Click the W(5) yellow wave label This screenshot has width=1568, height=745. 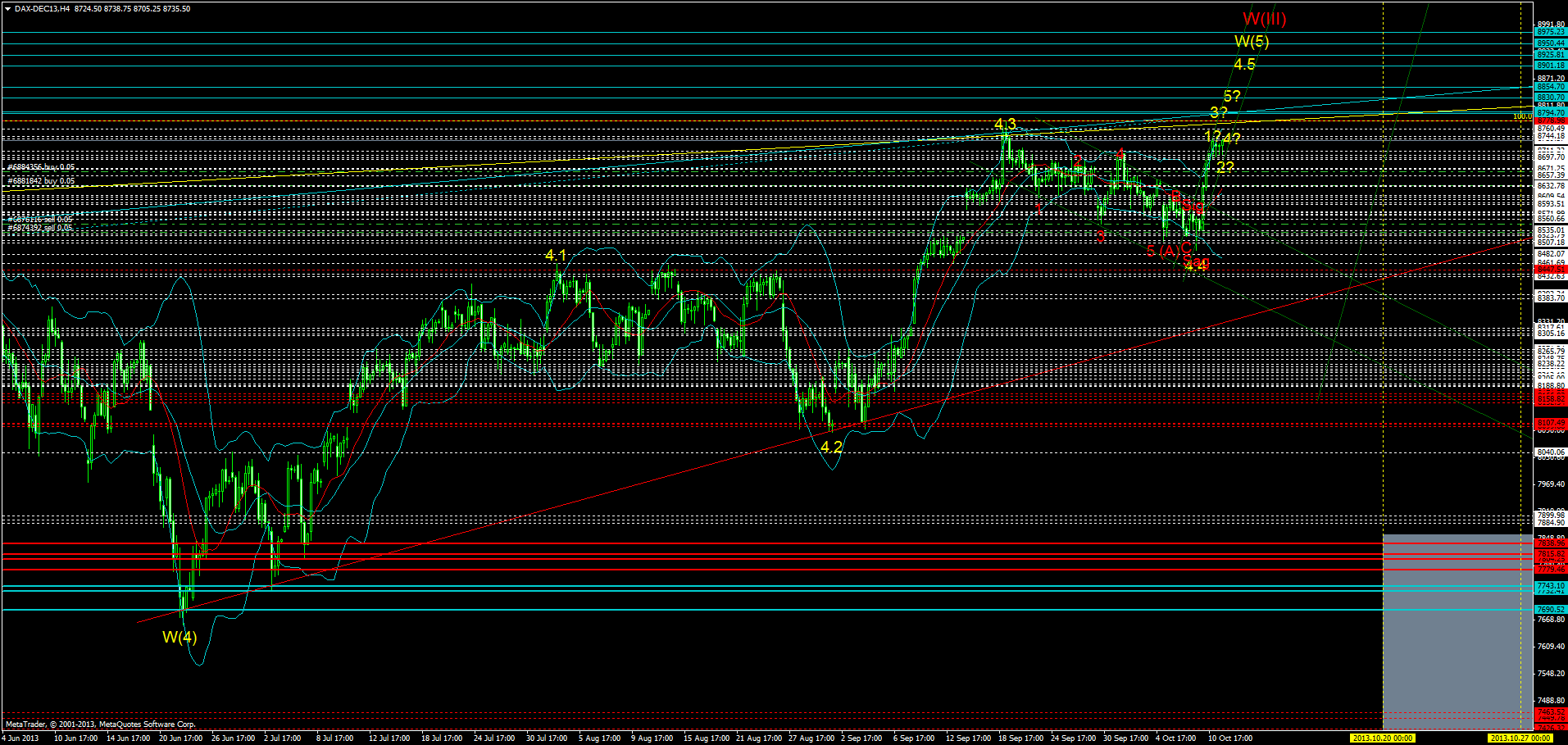tap(1250, 40)
